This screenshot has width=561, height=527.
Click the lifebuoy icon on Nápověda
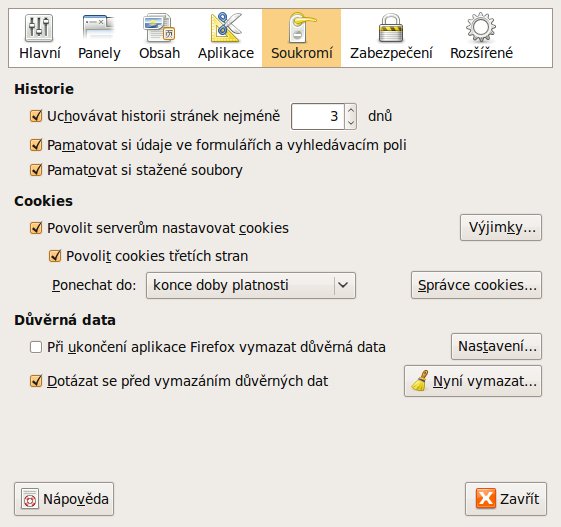tap(30, 499)
